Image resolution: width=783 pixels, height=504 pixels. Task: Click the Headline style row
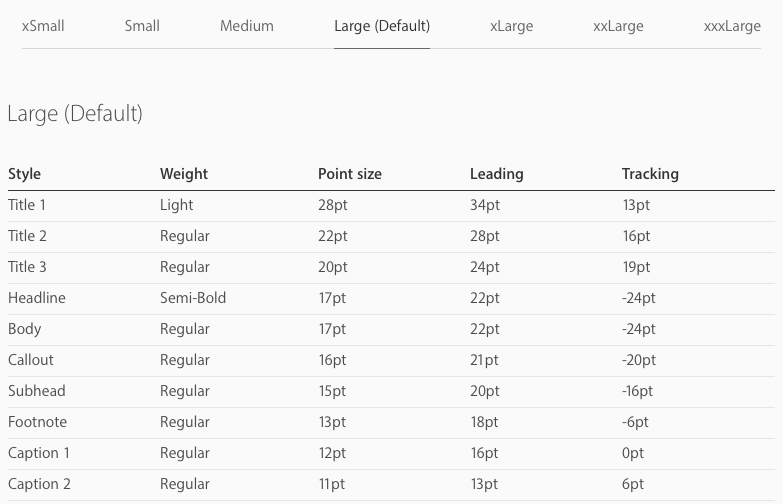[392, 298]
